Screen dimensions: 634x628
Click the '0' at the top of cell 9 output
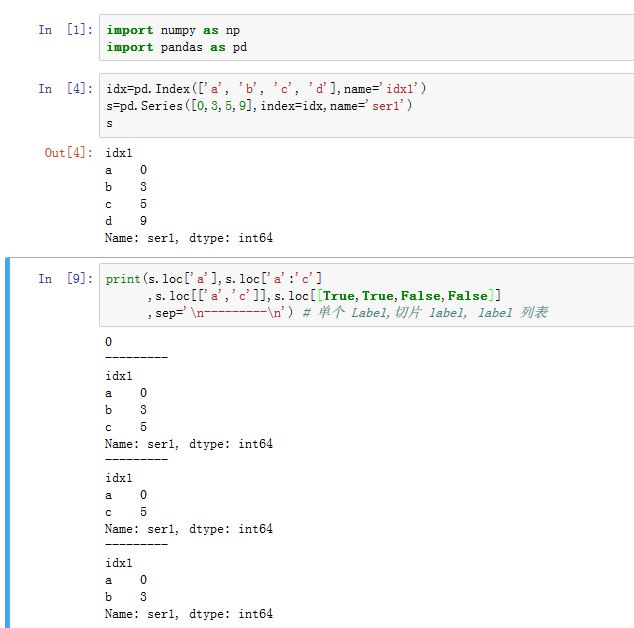click(x=108, y=341)
